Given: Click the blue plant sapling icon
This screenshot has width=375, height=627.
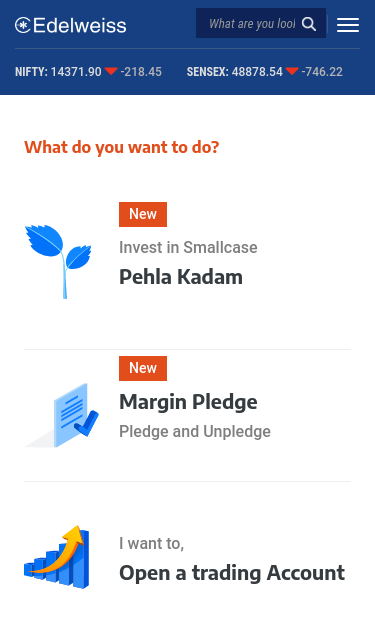Looking at the screenshot, I should click(x=58, y=262).
